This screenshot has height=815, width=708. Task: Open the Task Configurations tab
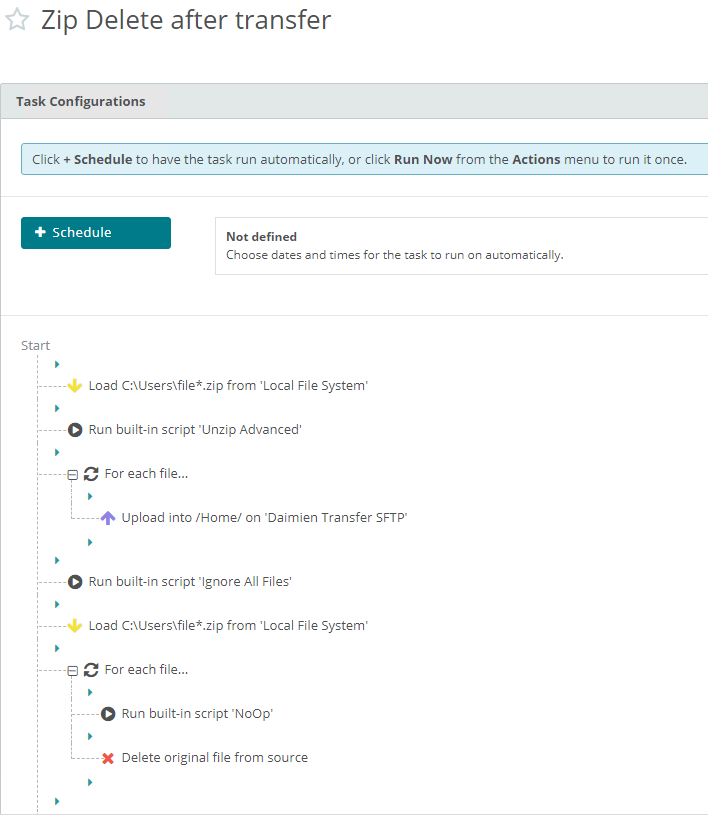(x=81, y=101)
